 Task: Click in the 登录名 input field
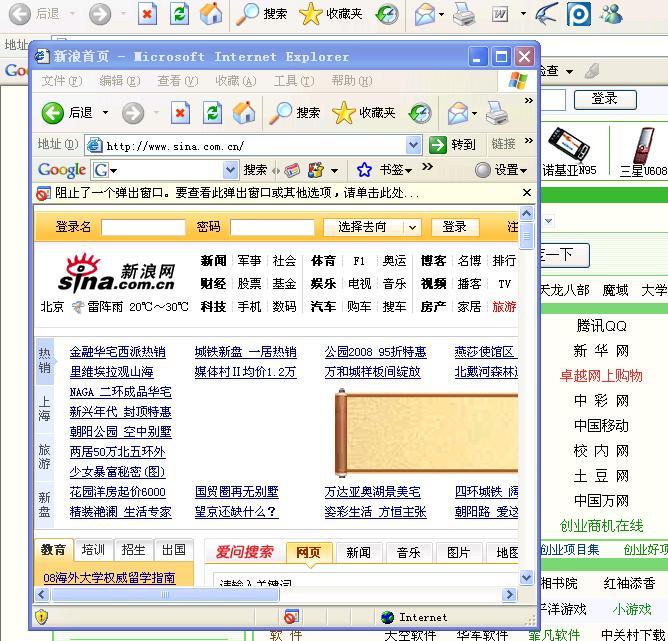point(143,227)
